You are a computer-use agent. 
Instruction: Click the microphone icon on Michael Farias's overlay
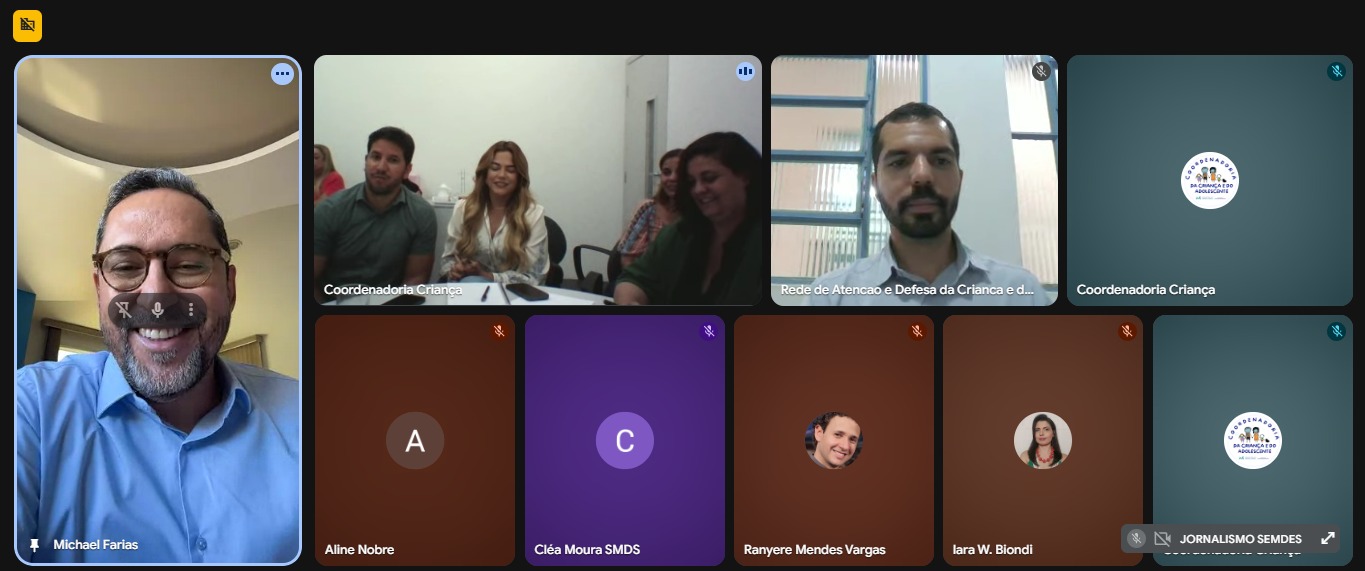(x=158, y=310)
